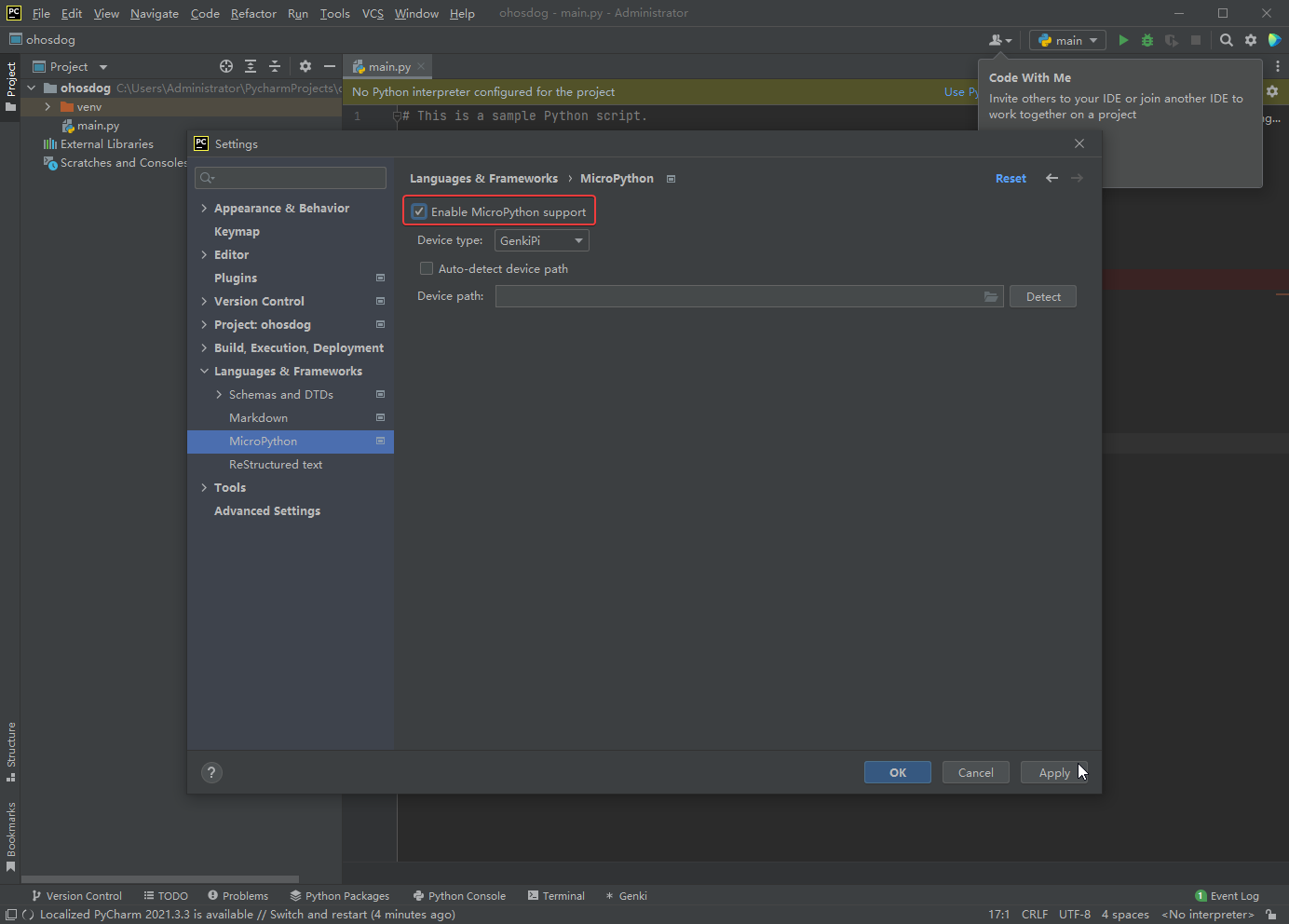The width and height of the screenshot is (1289, 924).
Task: Click the interpreter banner gear icon
Action: pos(1272,91)
